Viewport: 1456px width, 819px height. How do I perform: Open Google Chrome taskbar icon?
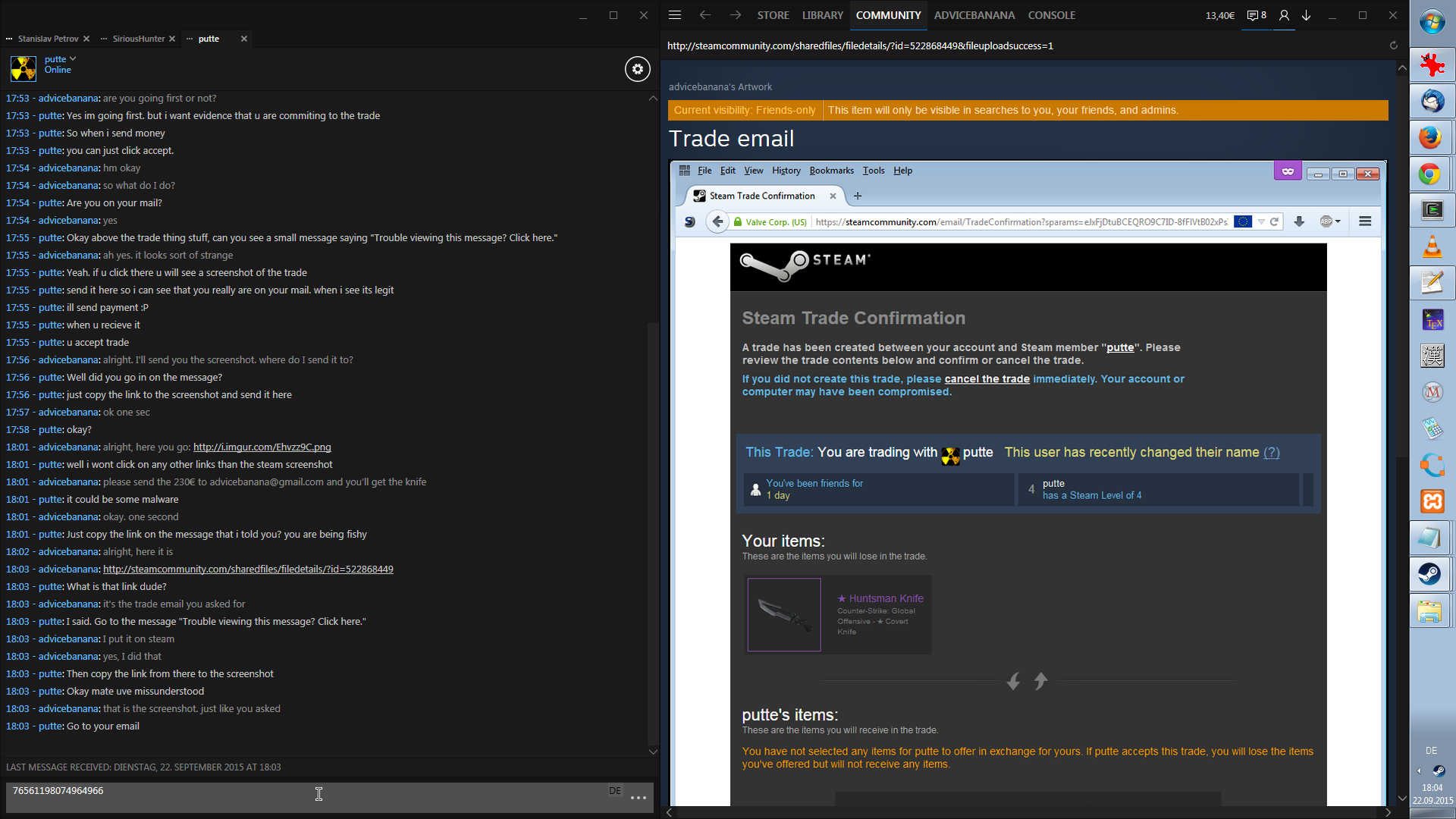pos(1431,175)
